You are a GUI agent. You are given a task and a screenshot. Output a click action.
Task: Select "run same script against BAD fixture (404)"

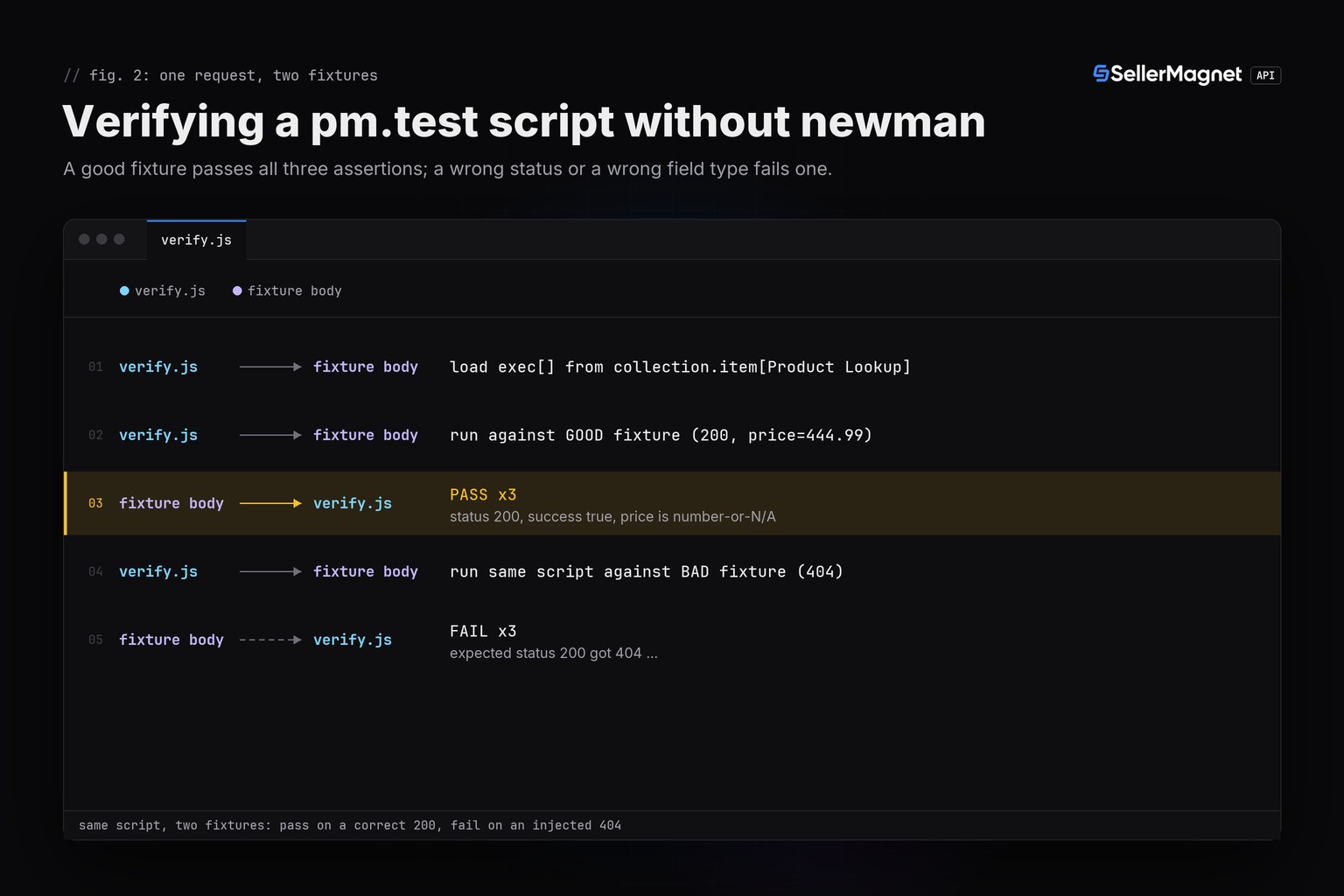coord(647,571)
